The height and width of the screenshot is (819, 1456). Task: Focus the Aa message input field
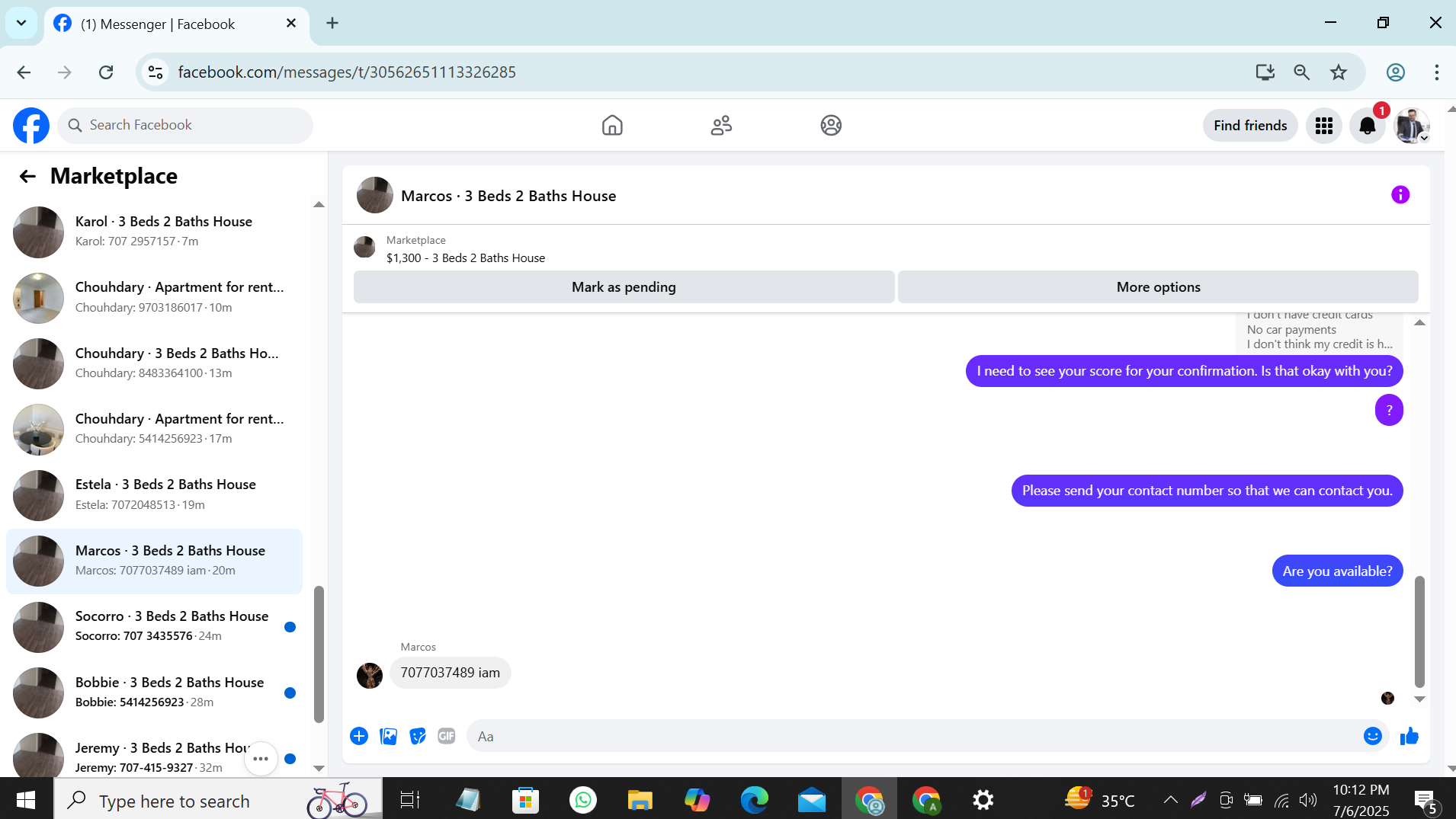913,737
